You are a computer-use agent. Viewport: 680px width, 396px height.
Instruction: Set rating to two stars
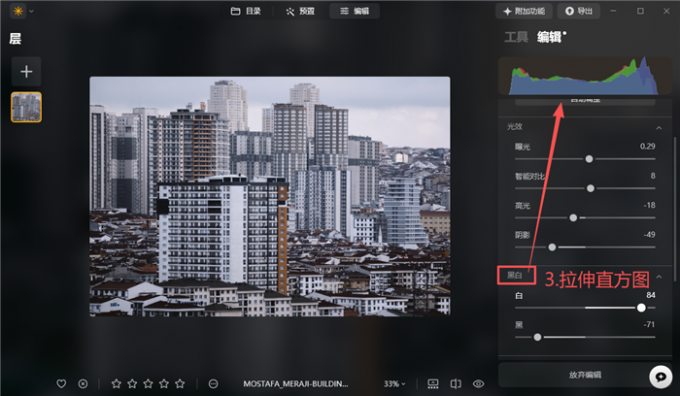[x=132, y=384]
